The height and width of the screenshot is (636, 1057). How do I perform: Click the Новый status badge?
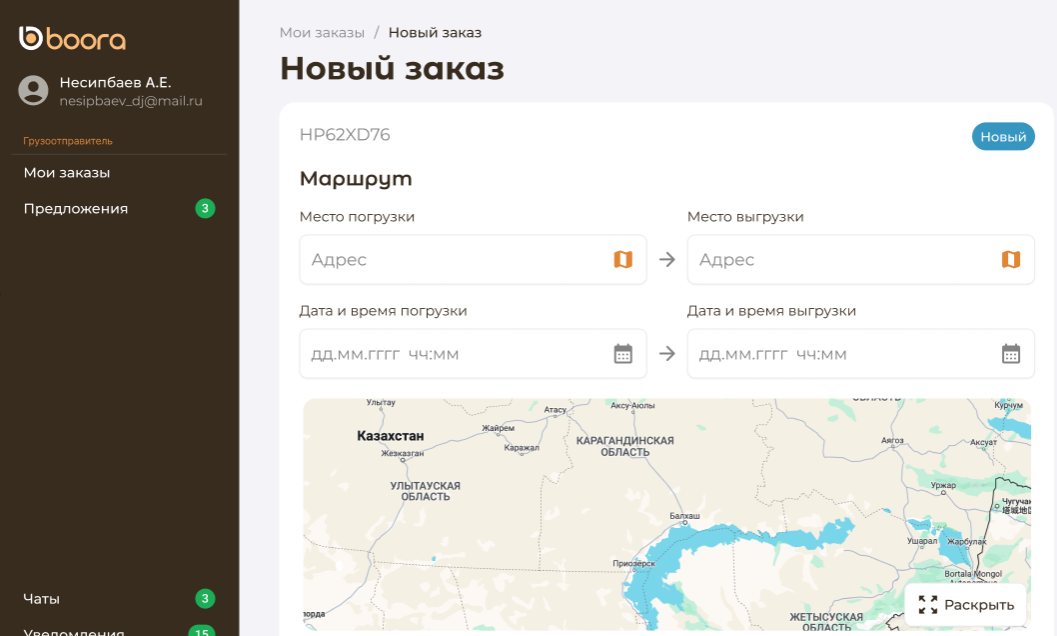1003,137
